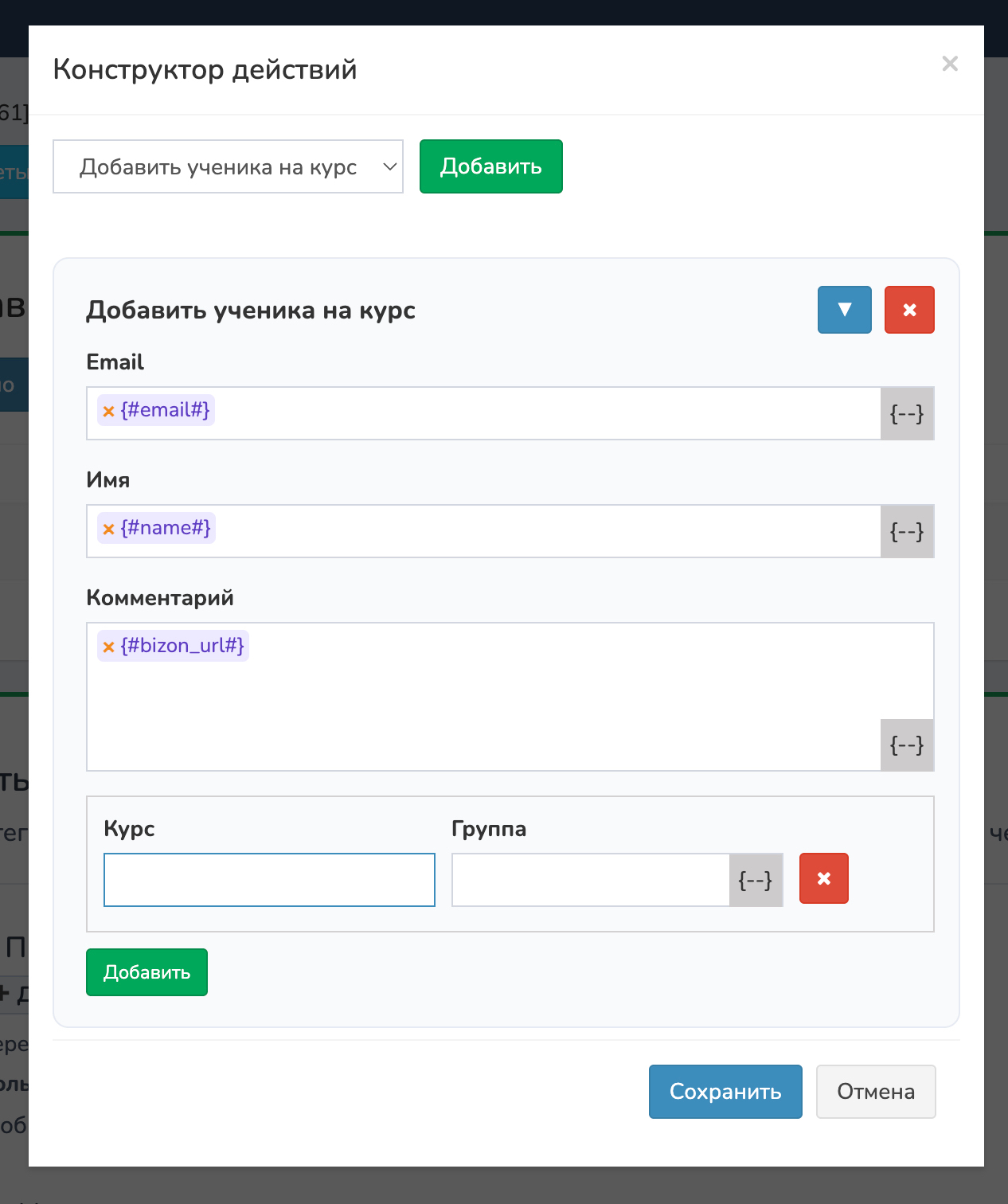This screenshot has height=1204, width=1008.
Task: Remove the {#bizon_url#} tag
Action: pyautogui.click(x=109, y=647)
